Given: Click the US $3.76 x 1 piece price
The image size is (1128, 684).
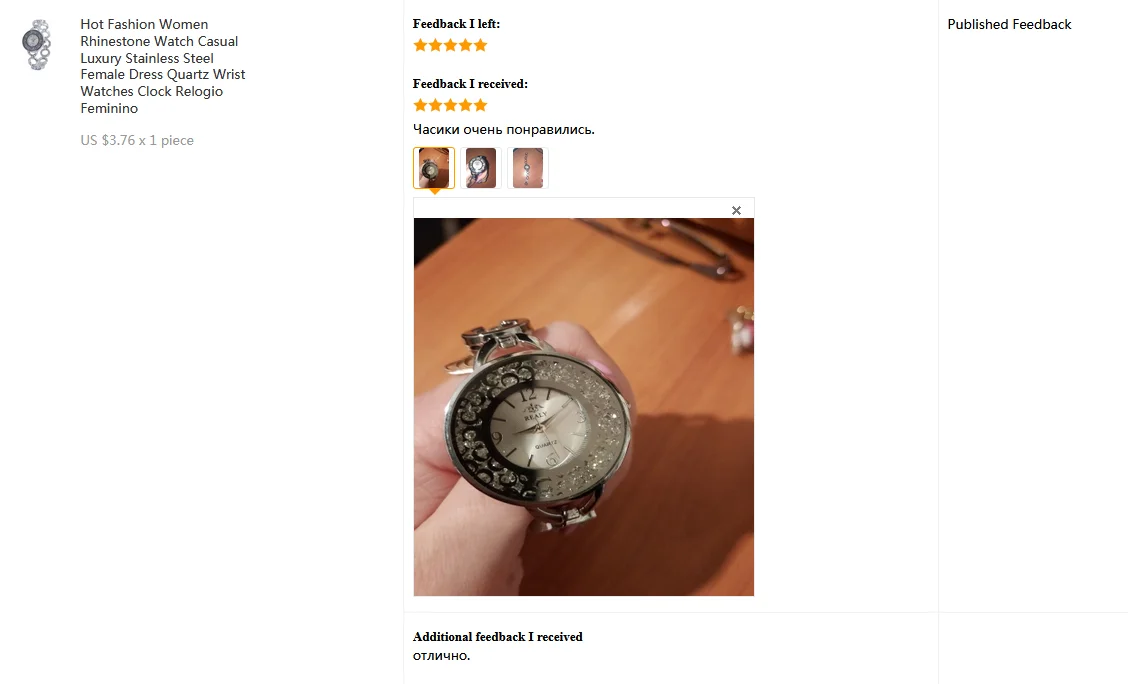Looking at the screenshot, I should [137, 140].
